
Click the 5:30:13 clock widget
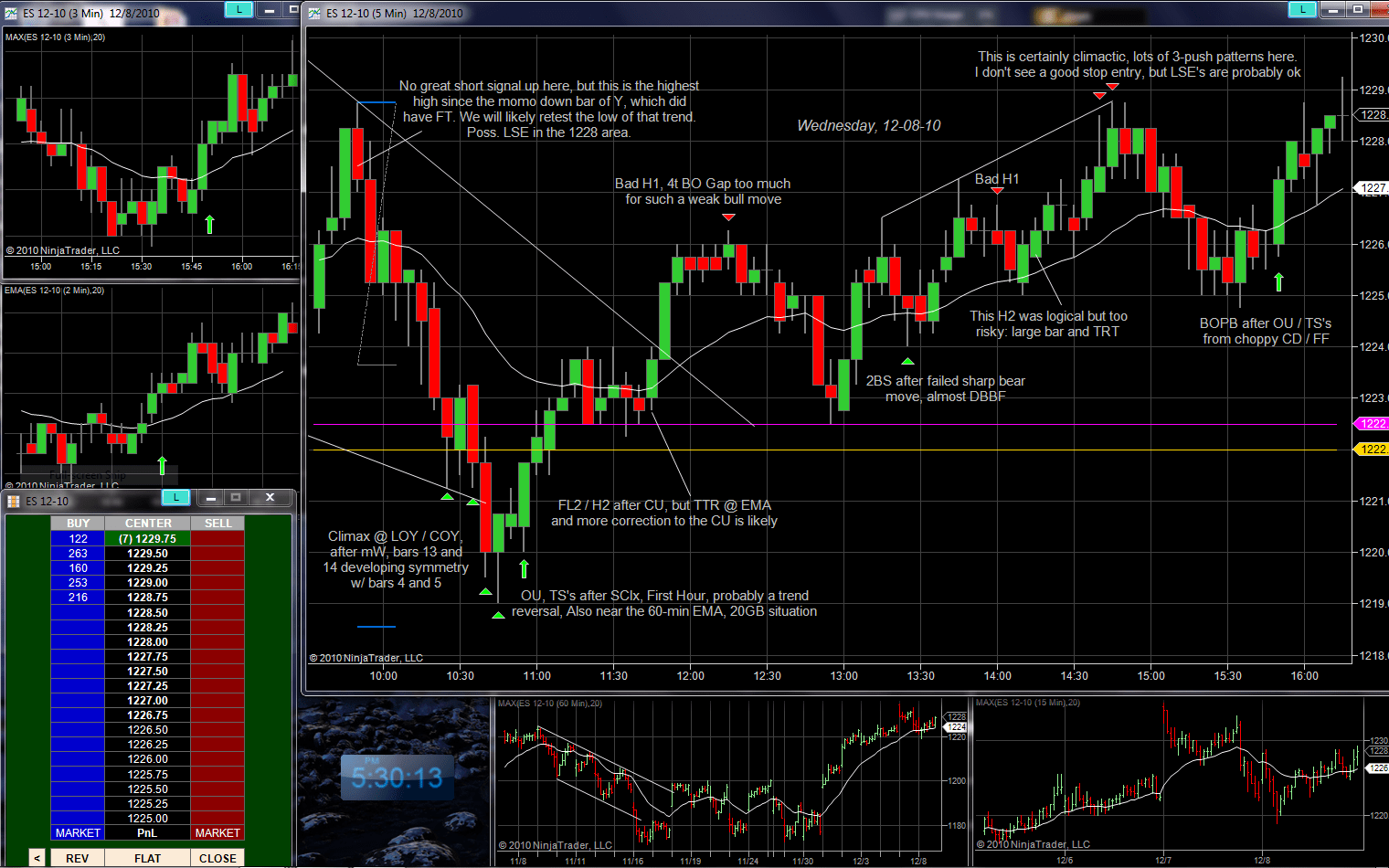[397, 778]
